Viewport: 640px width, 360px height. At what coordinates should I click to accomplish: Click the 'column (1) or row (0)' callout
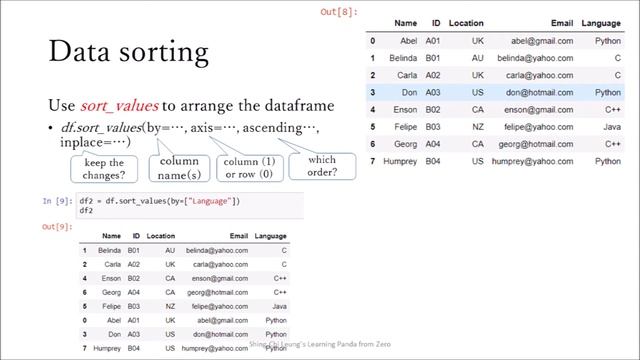249,168
